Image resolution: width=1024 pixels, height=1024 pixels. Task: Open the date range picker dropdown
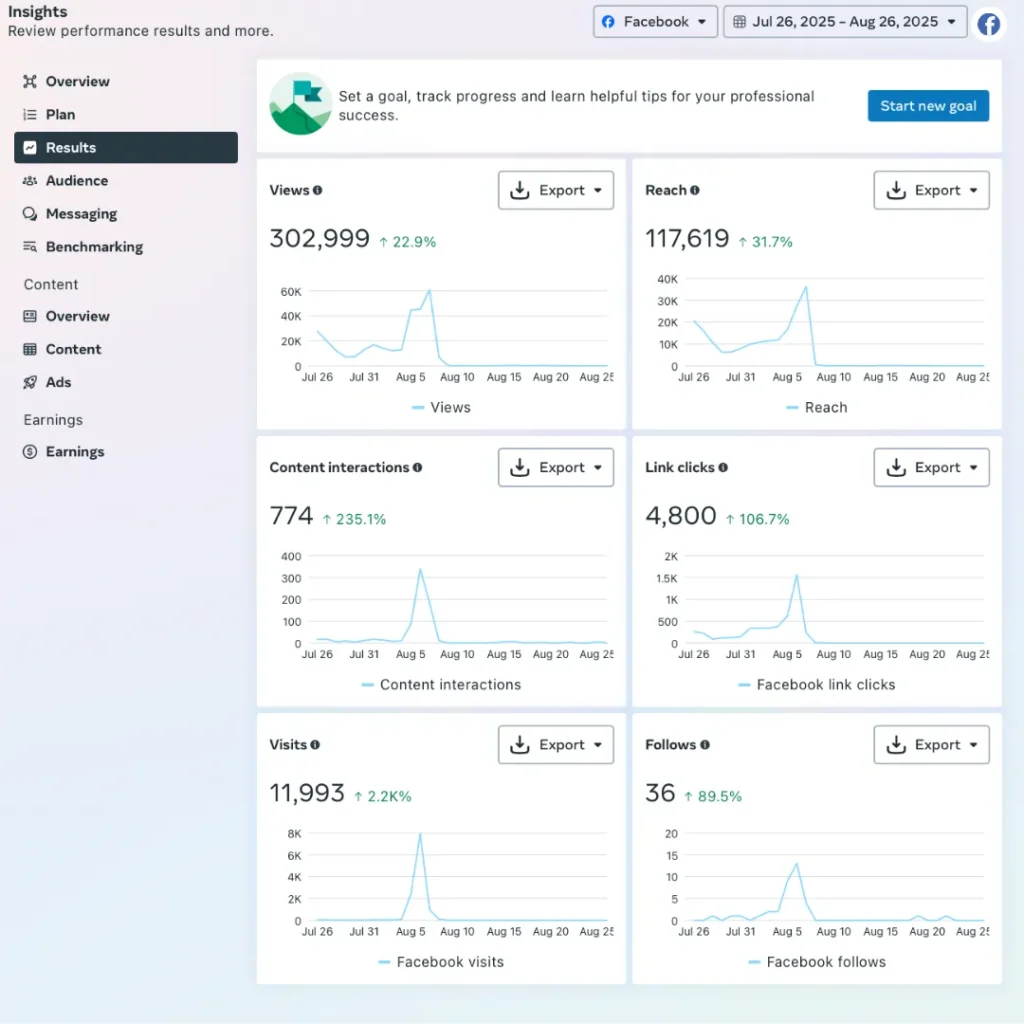click(x=845, y=22)
